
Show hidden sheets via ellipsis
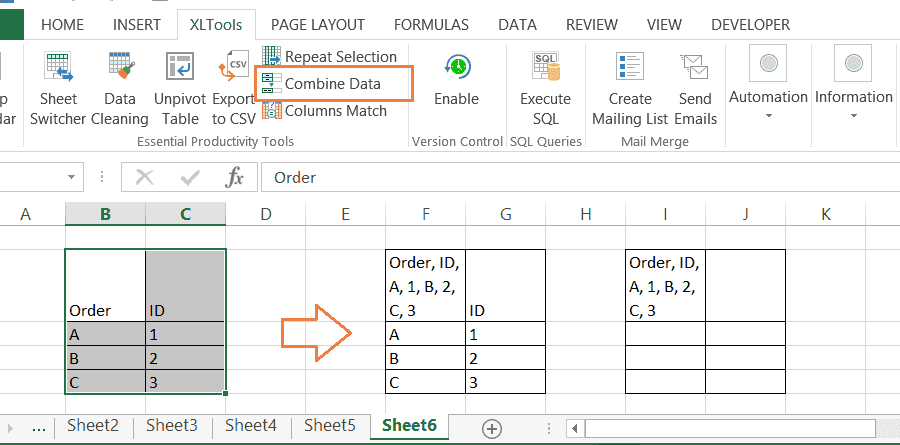(x=38, y=427)
